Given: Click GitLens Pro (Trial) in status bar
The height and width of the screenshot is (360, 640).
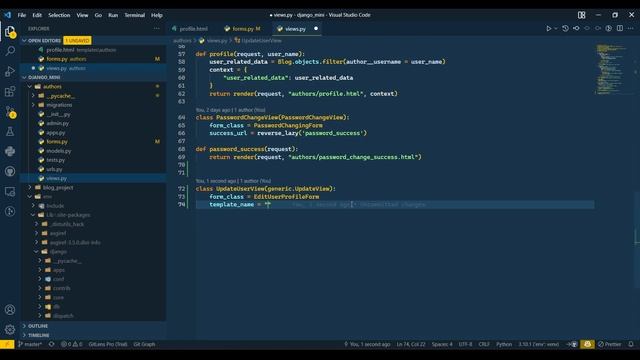Looking at the screenshot, I should coord(108,344).
